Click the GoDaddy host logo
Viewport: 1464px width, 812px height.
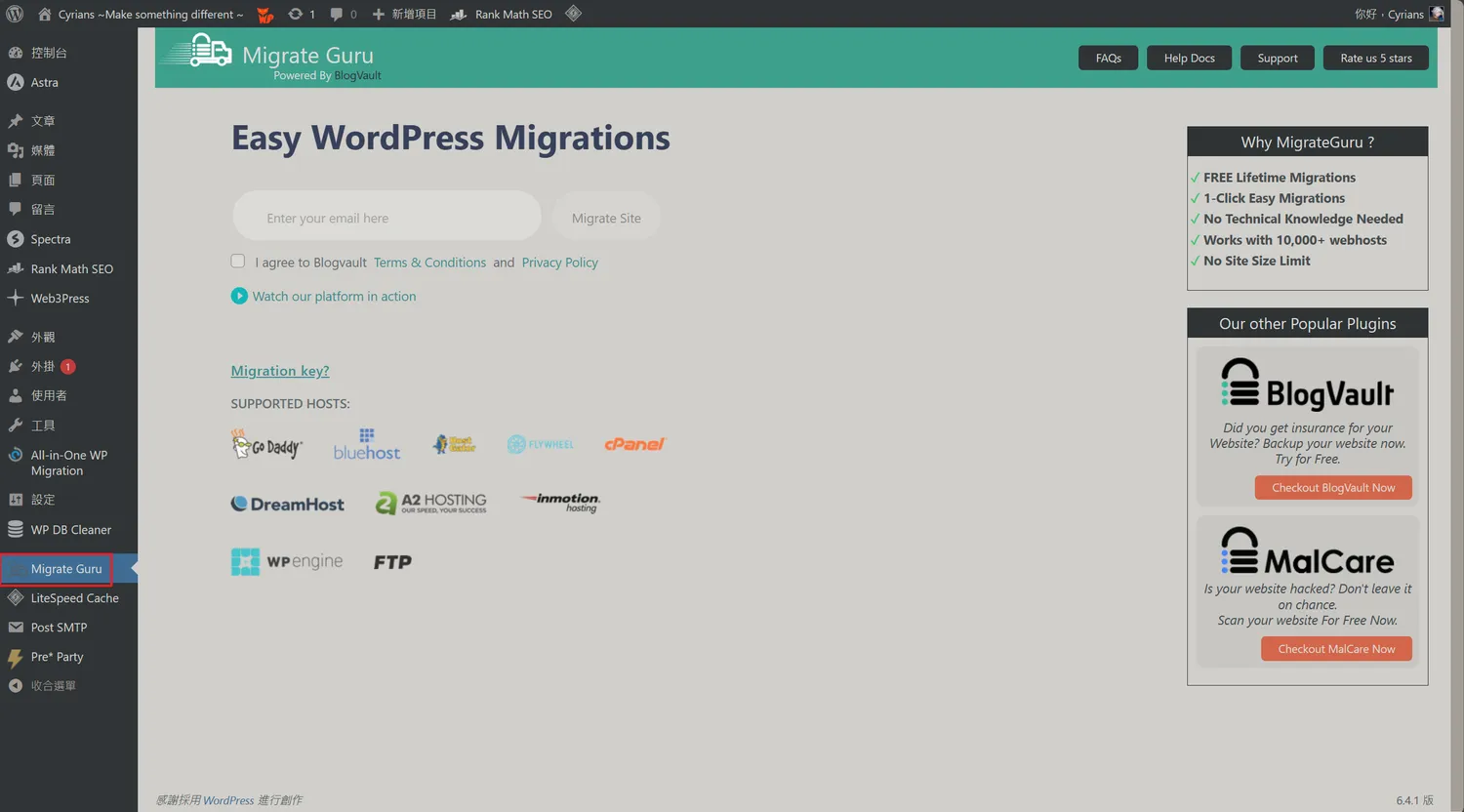tap(267, 445)
